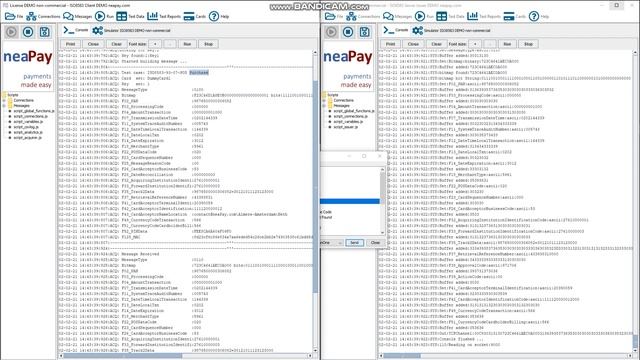Click the grayed play icon in left window sidebar
The width and height of the screenshot is (640, 360).
coord(11,31)
